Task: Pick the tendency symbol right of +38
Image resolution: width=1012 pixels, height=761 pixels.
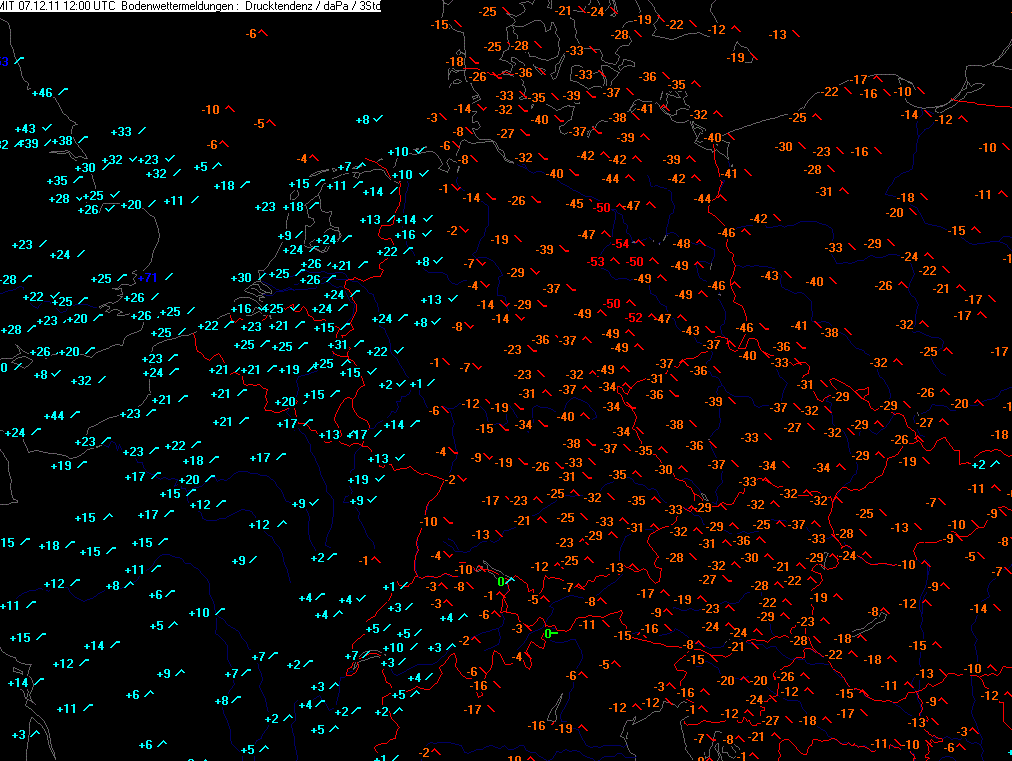Action: point(83,140)
